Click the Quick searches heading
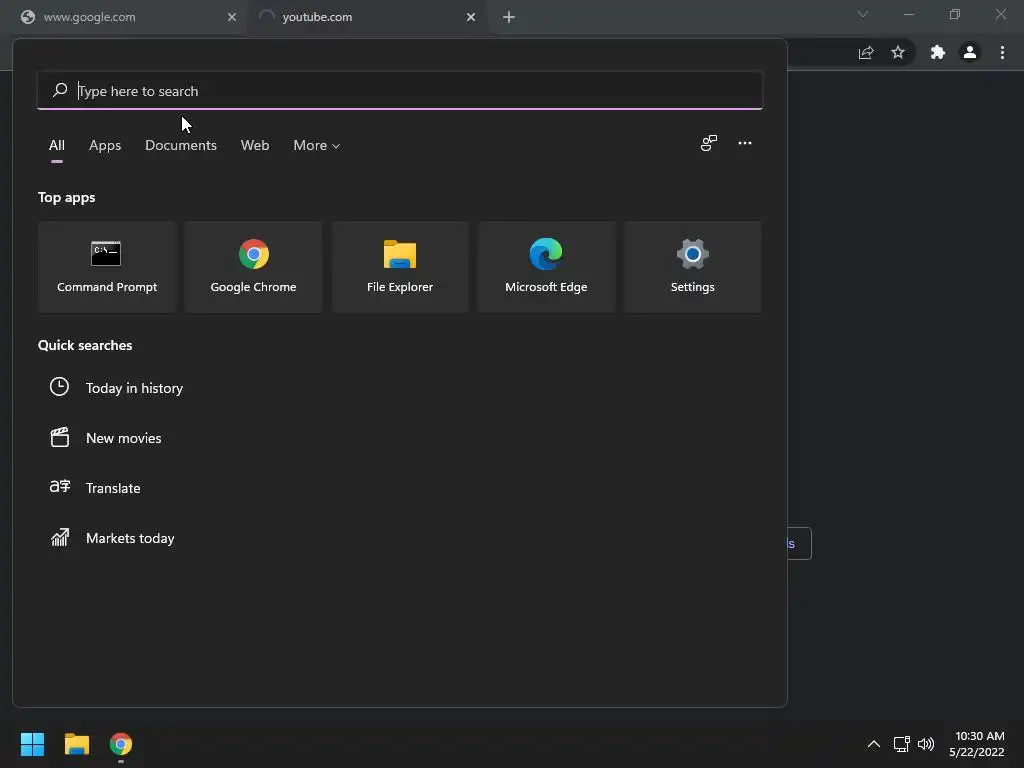The image size is (1024, 768). coord(85,345)
